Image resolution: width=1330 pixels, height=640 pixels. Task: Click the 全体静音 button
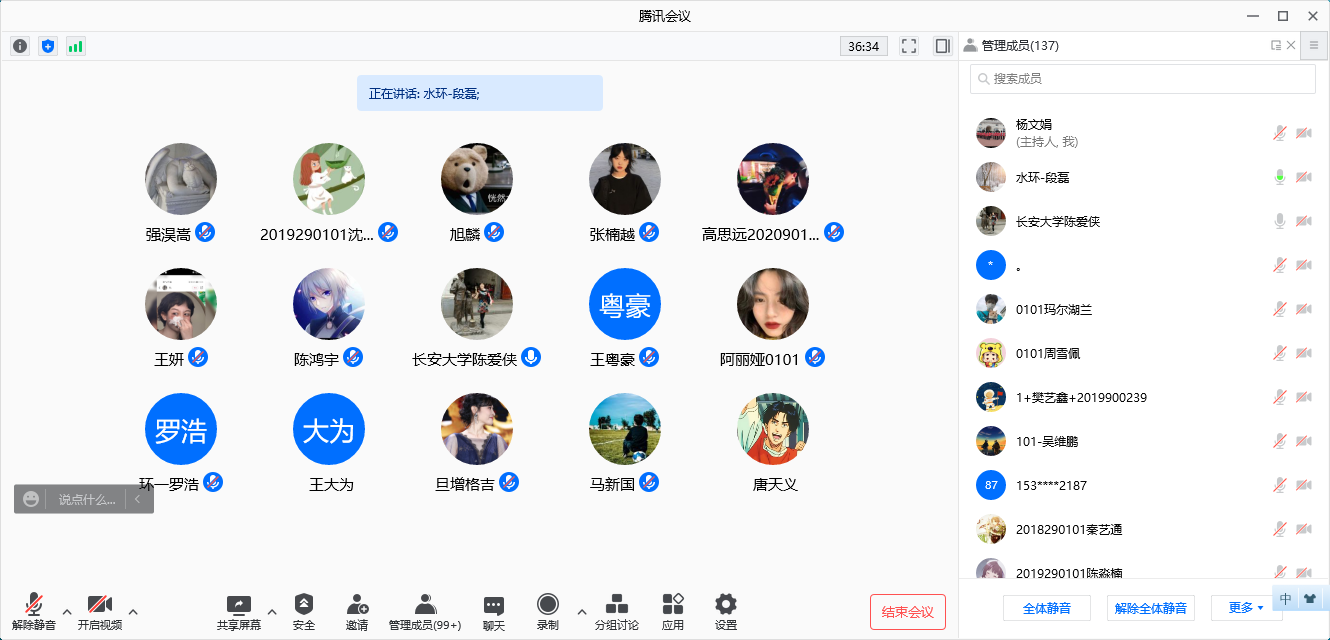1047,608
